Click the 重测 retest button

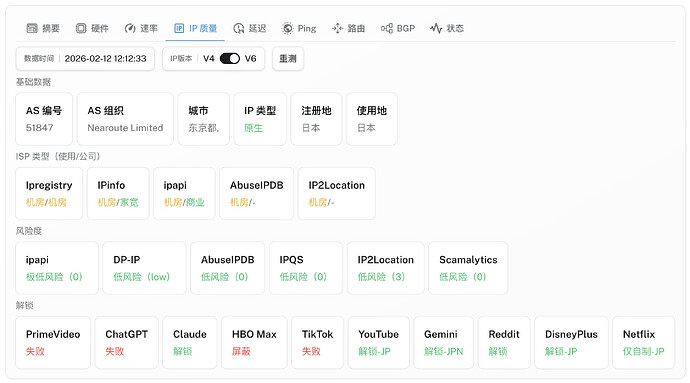tap(288, 59)
